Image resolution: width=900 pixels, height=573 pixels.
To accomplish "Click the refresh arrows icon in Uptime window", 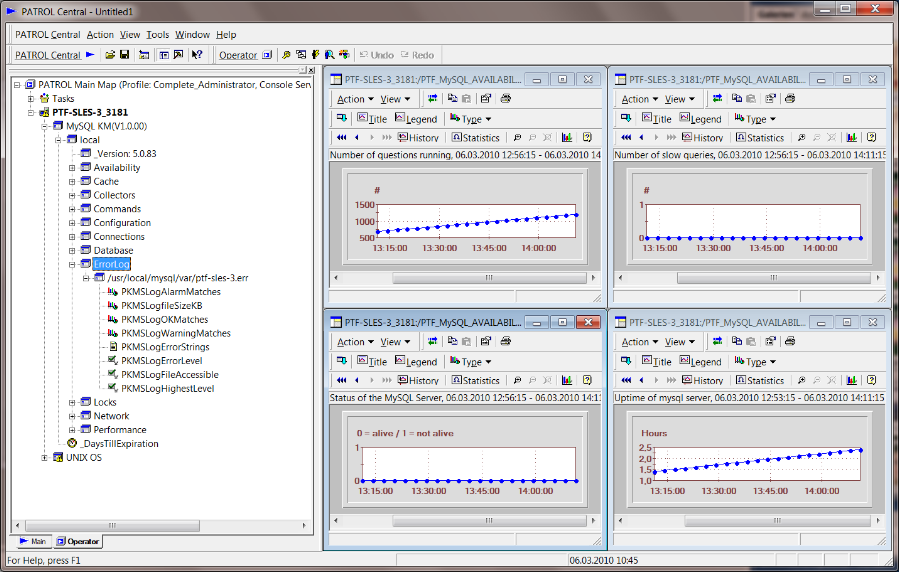I will click(717, 341).
